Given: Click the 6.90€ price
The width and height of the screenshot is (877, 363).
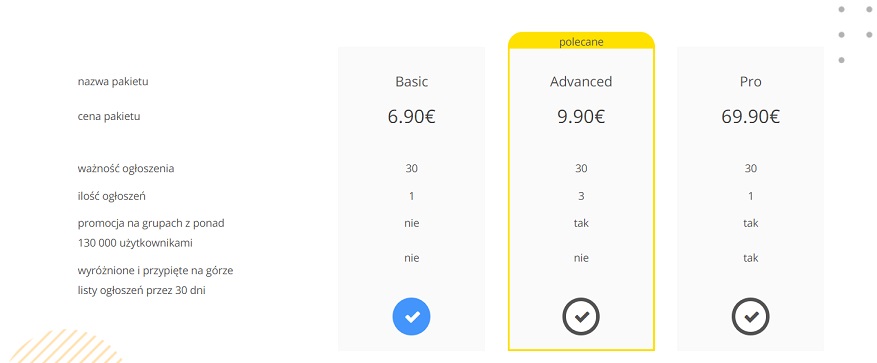Looking at the screenshot, I should 412,117.
